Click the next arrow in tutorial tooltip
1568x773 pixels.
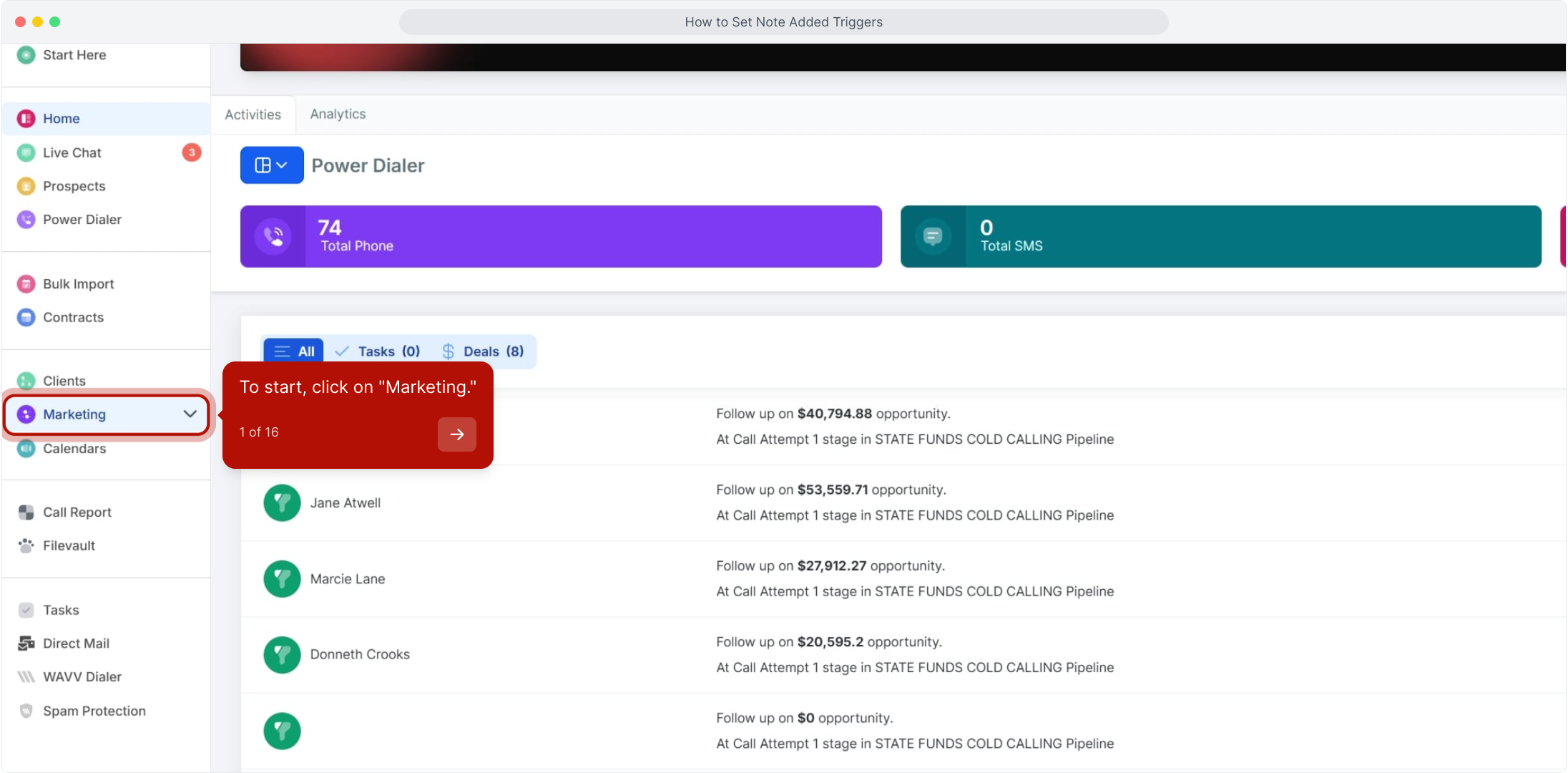tap(456, 434)
